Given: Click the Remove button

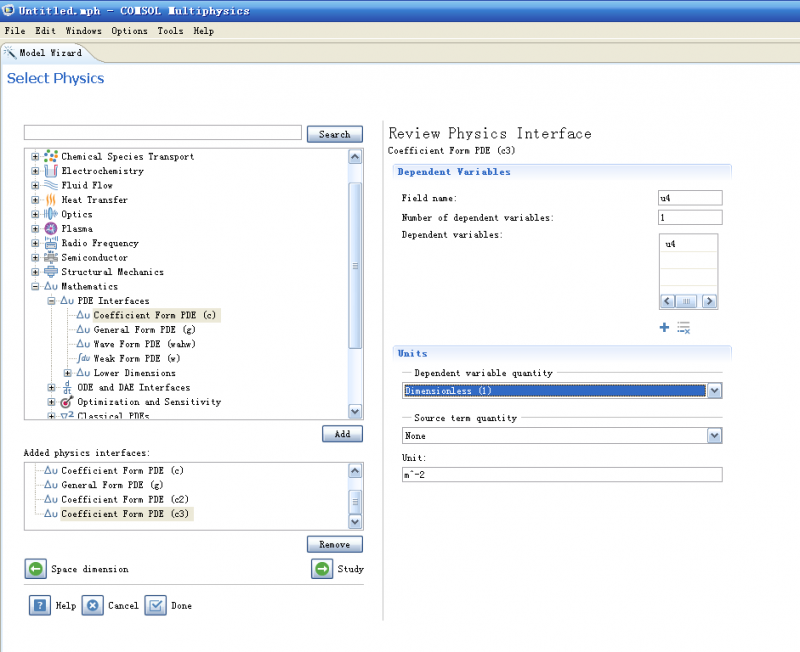Looking at the screenshot, I should tap(335, 544).
